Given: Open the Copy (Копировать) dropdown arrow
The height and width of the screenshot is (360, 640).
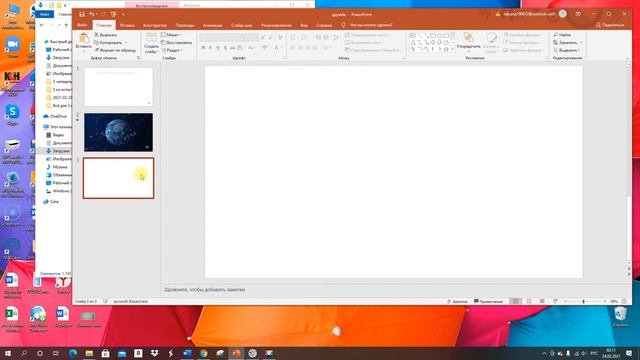Looking at the screenshot, I should click(126, 42).
